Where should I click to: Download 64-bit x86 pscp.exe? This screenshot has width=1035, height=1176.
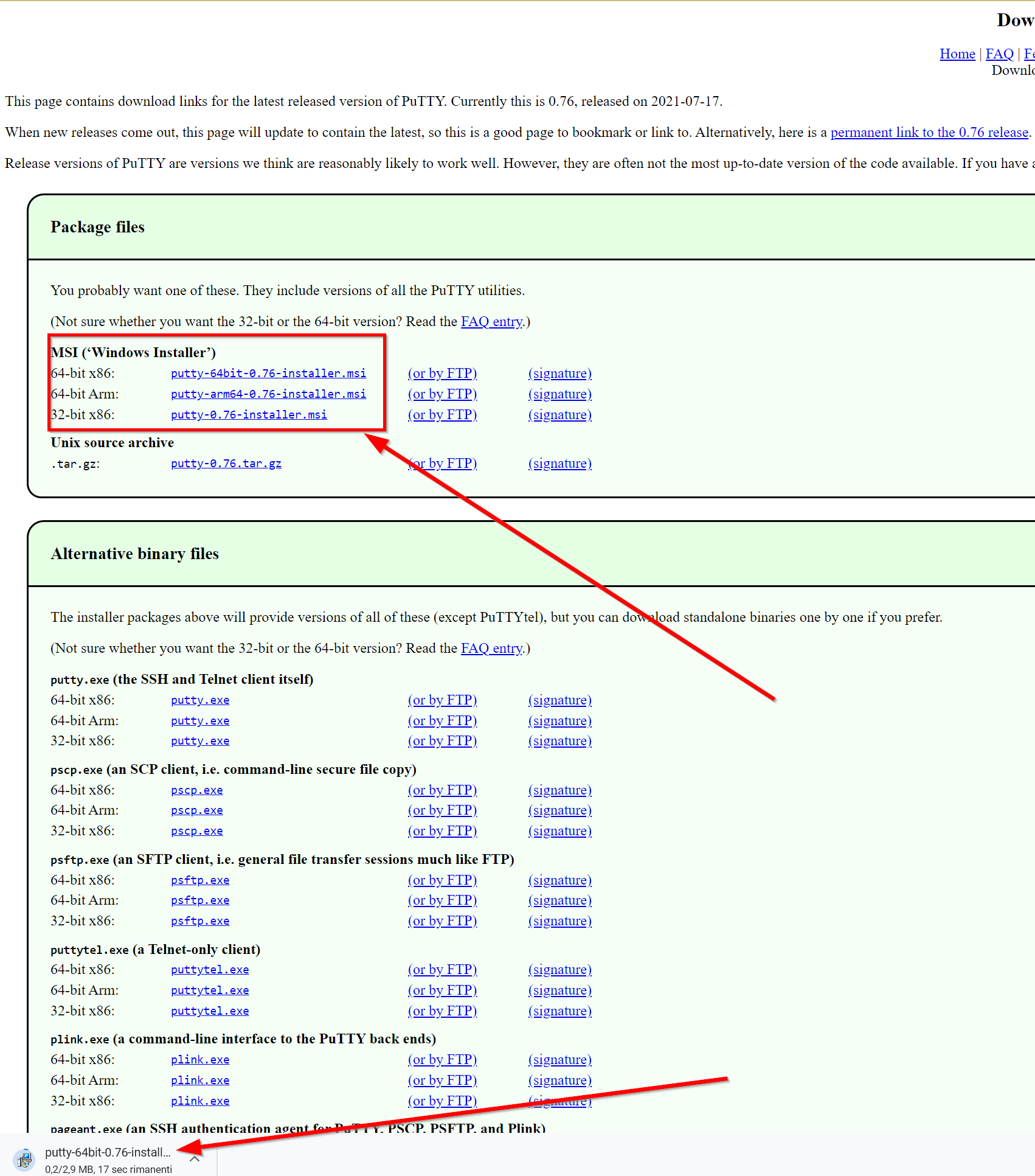click(x=197, y=790)
